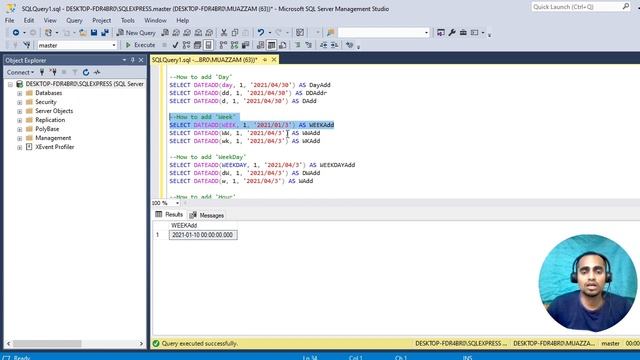Click the Undo arrow icon
This screenshot has width=640, height=360.
pyautogui.click(x=260, y=33)
